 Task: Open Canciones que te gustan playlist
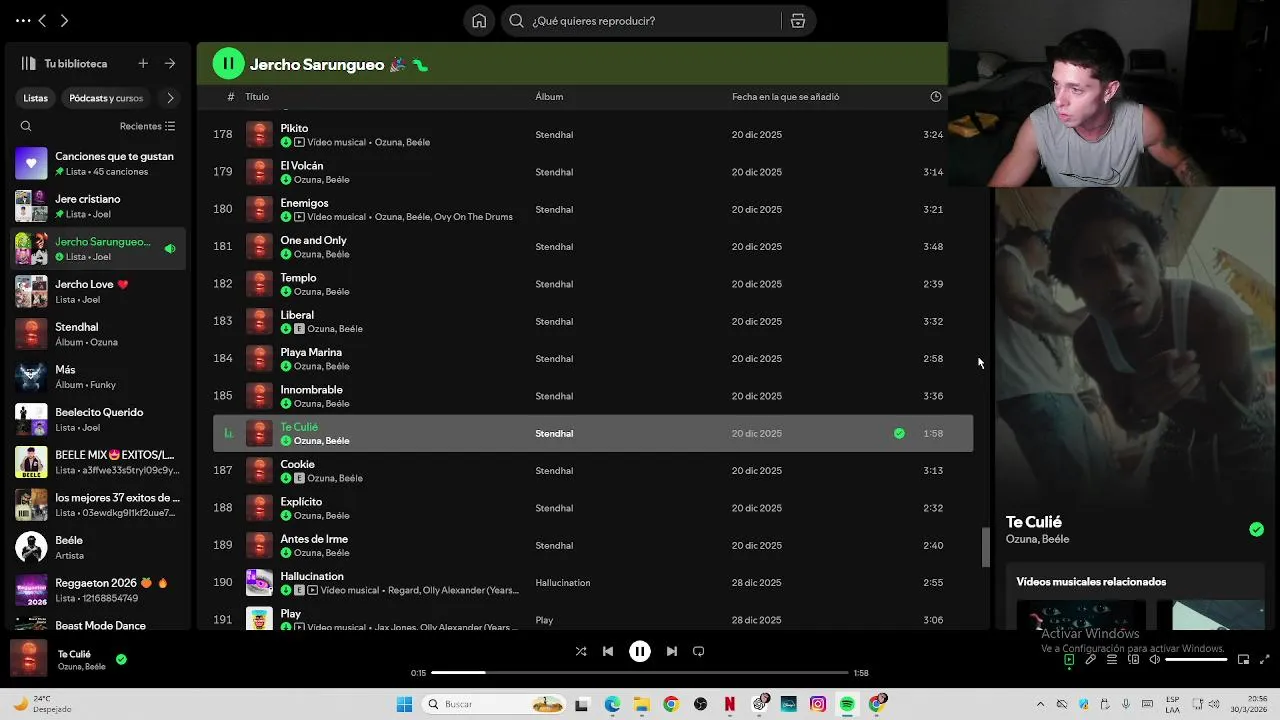[x=97, y=163]
